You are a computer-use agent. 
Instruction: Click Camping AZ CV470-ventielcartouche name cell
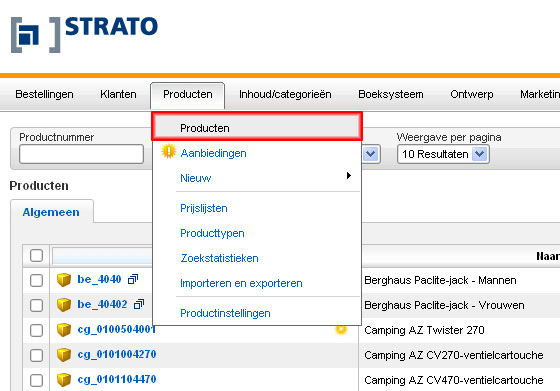pos(454,380)
